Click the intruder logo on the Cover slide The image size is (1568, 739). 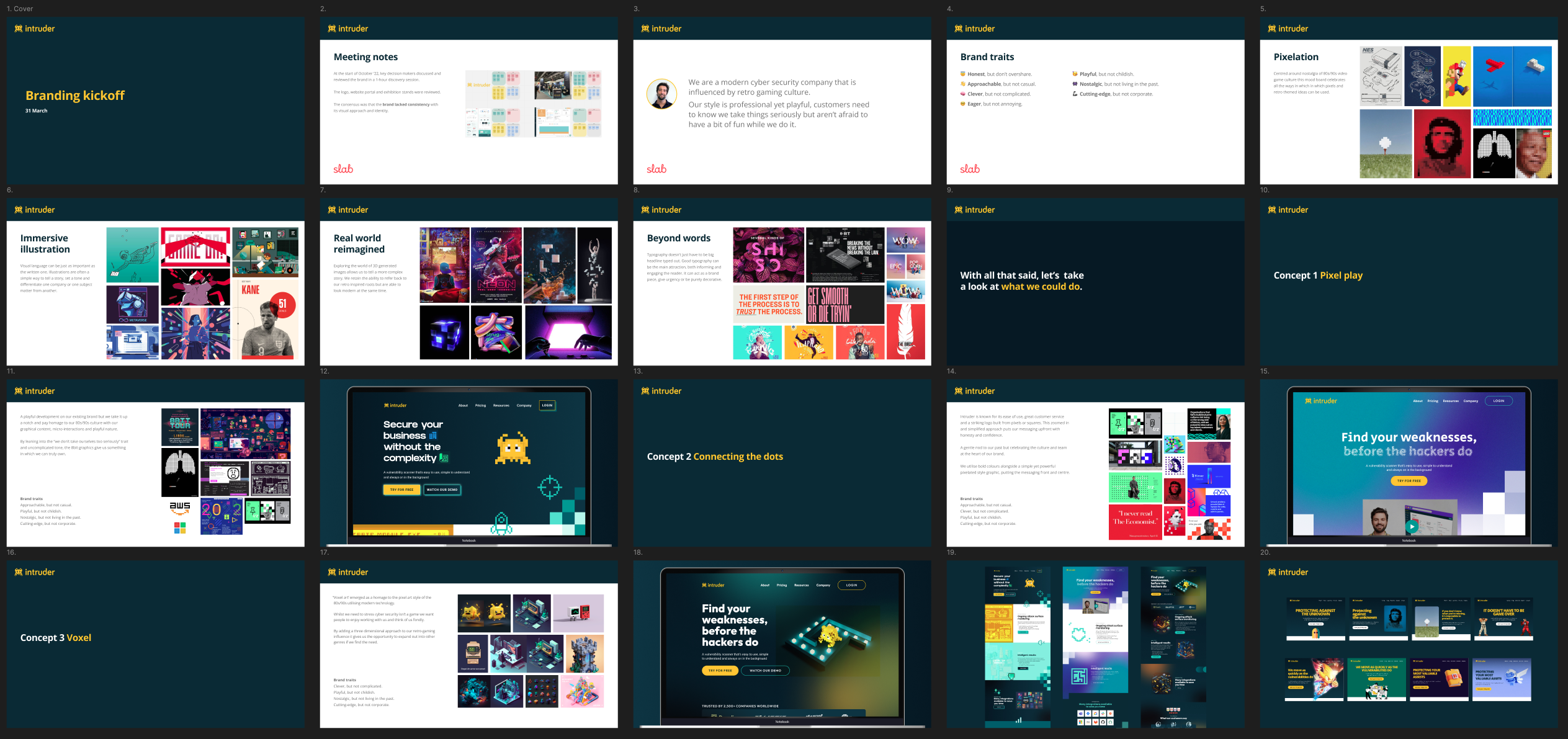[35, 29]
